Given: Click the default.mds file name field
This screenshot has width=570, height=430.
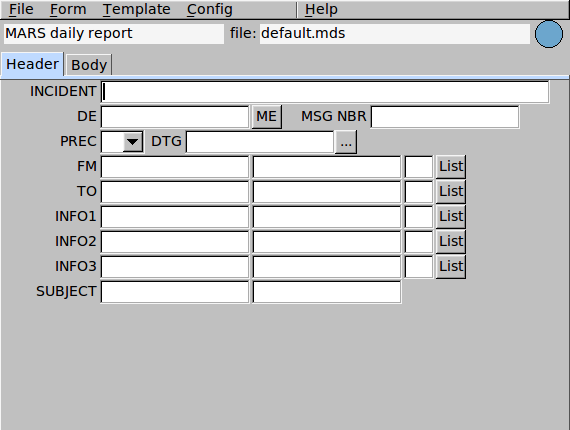Looking at the screenshot, I should coord(394,34).
